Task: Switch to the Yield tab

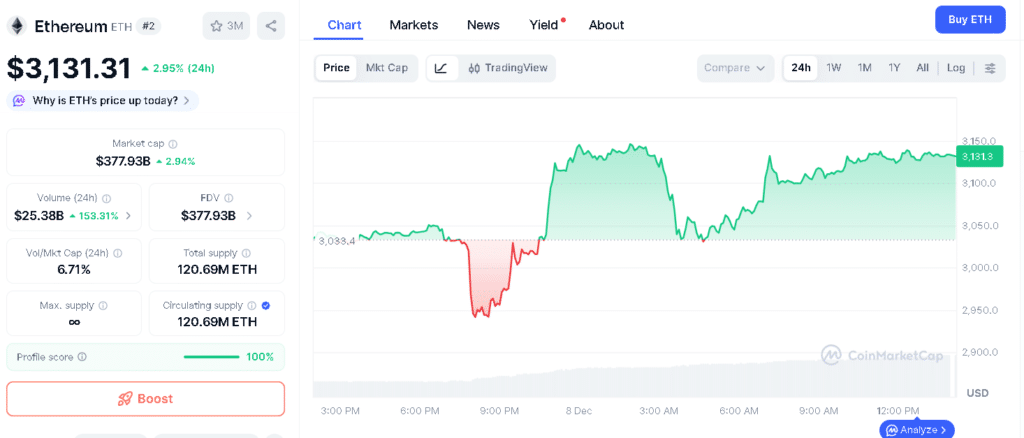Action: 543,25
